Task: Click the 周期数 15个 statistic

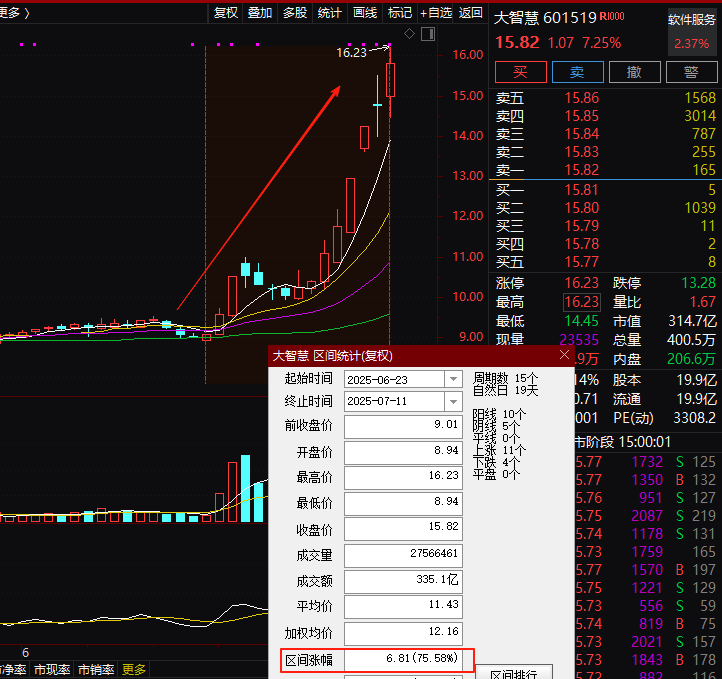Action: pos(505,378)
